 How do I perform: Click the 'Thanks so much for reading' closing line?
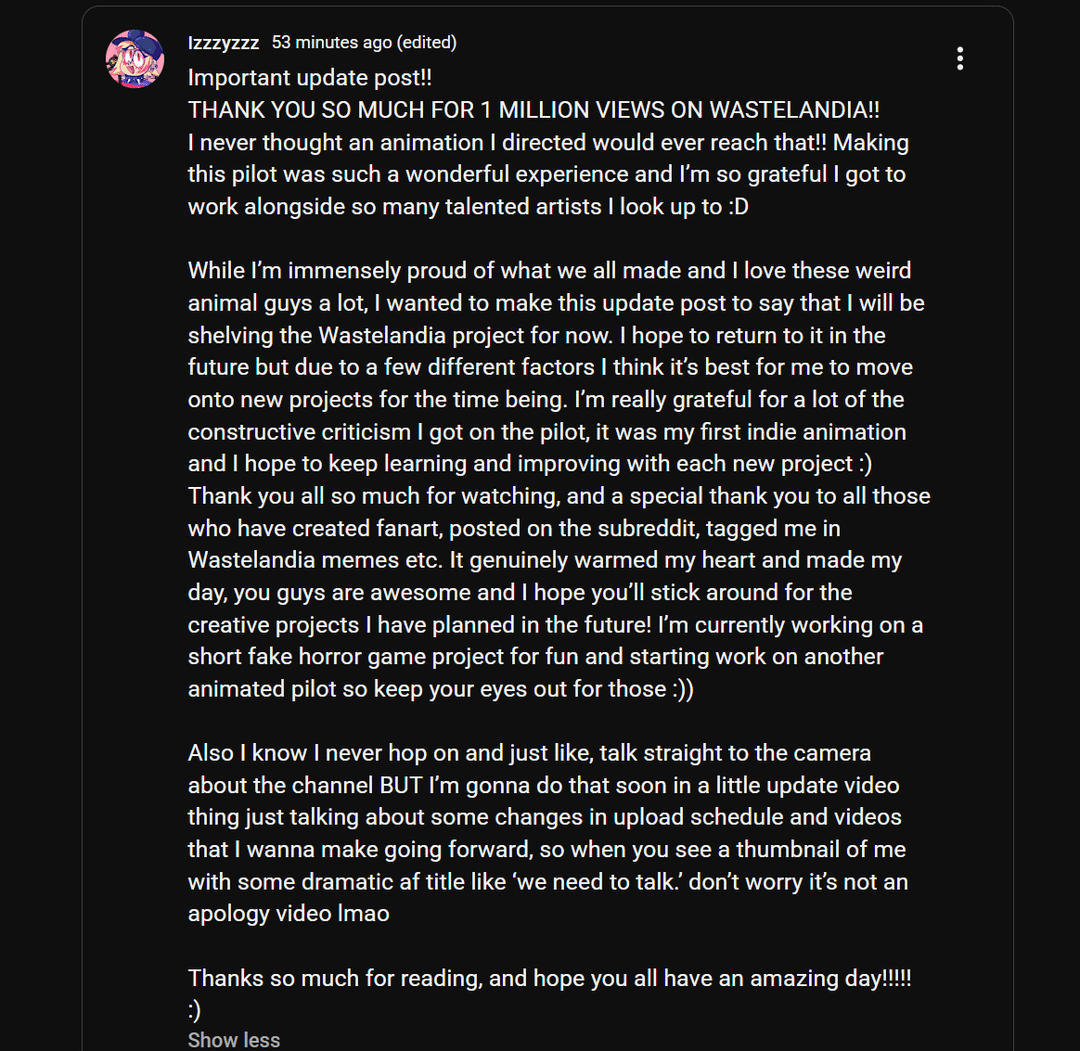[549, 978]
